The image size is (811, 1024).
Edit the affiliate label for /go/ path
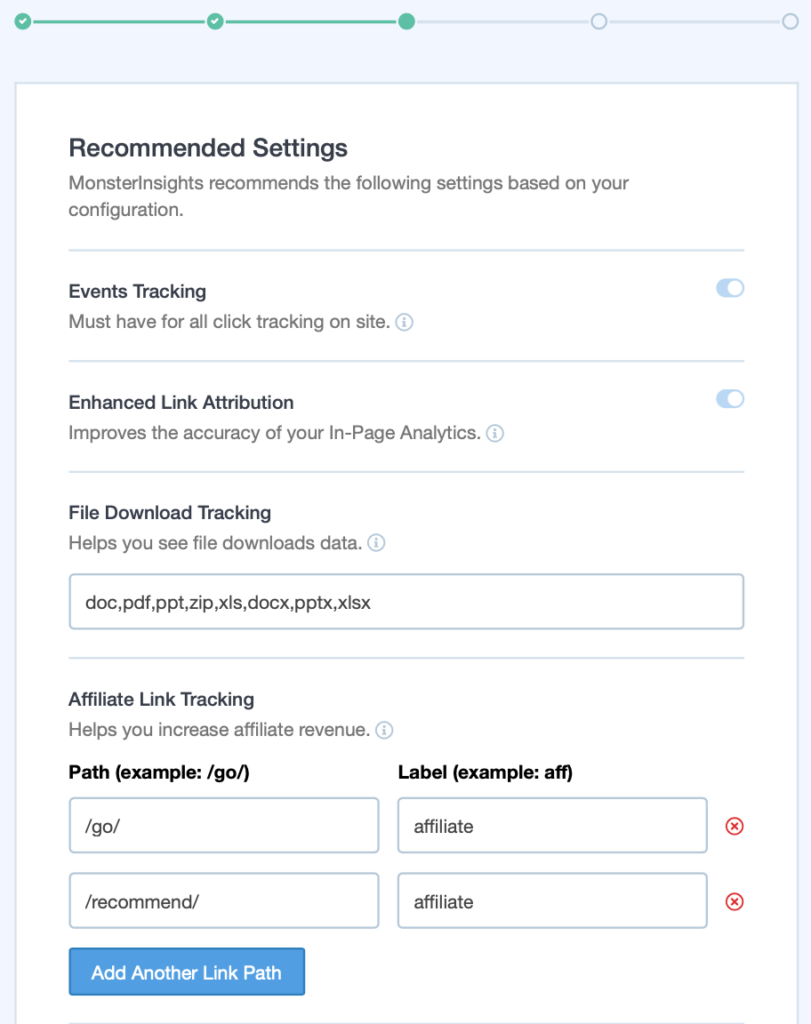click(x=552, y=825)
